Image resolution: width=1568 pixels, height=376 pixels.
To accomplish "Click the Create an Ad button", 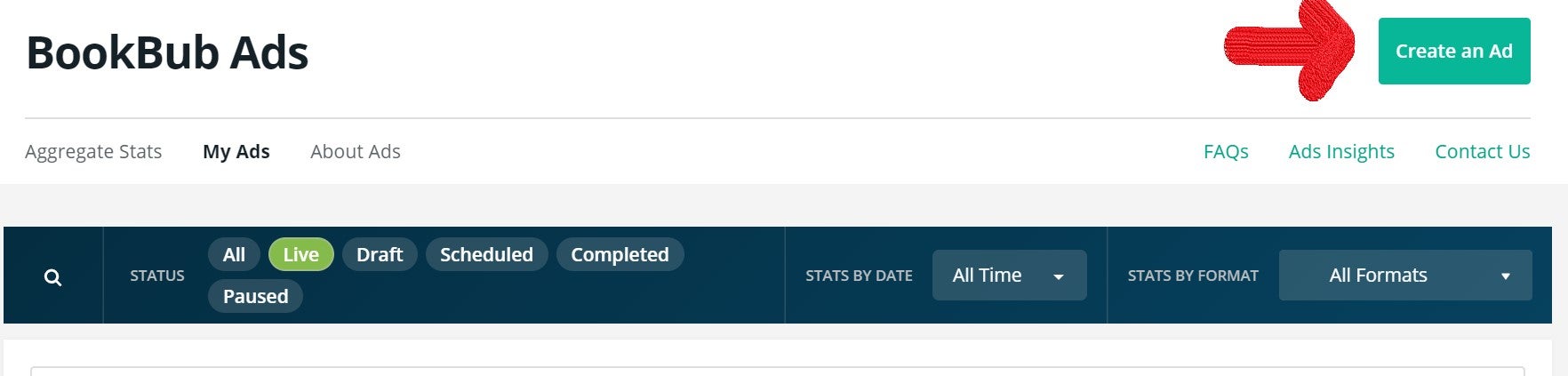I will 1453,52.
